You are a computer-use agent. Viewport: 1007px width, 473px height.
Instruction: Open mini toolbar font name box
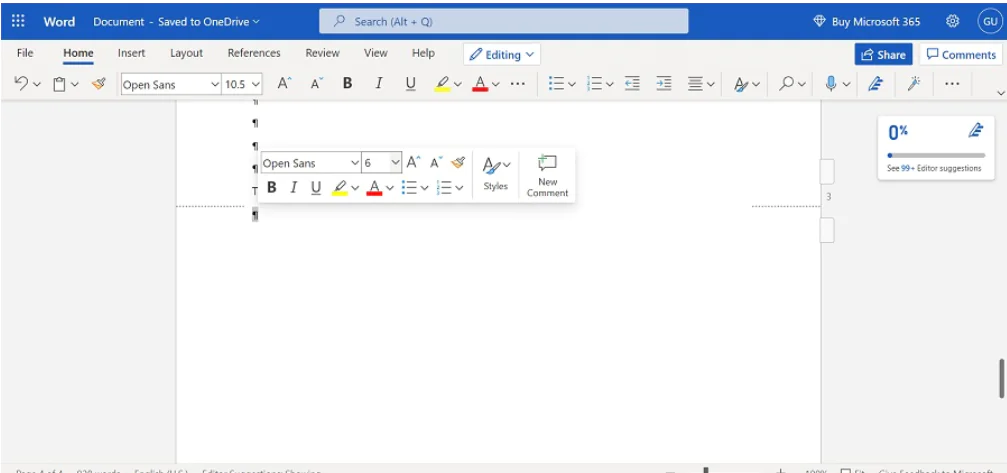pos(311,163)
